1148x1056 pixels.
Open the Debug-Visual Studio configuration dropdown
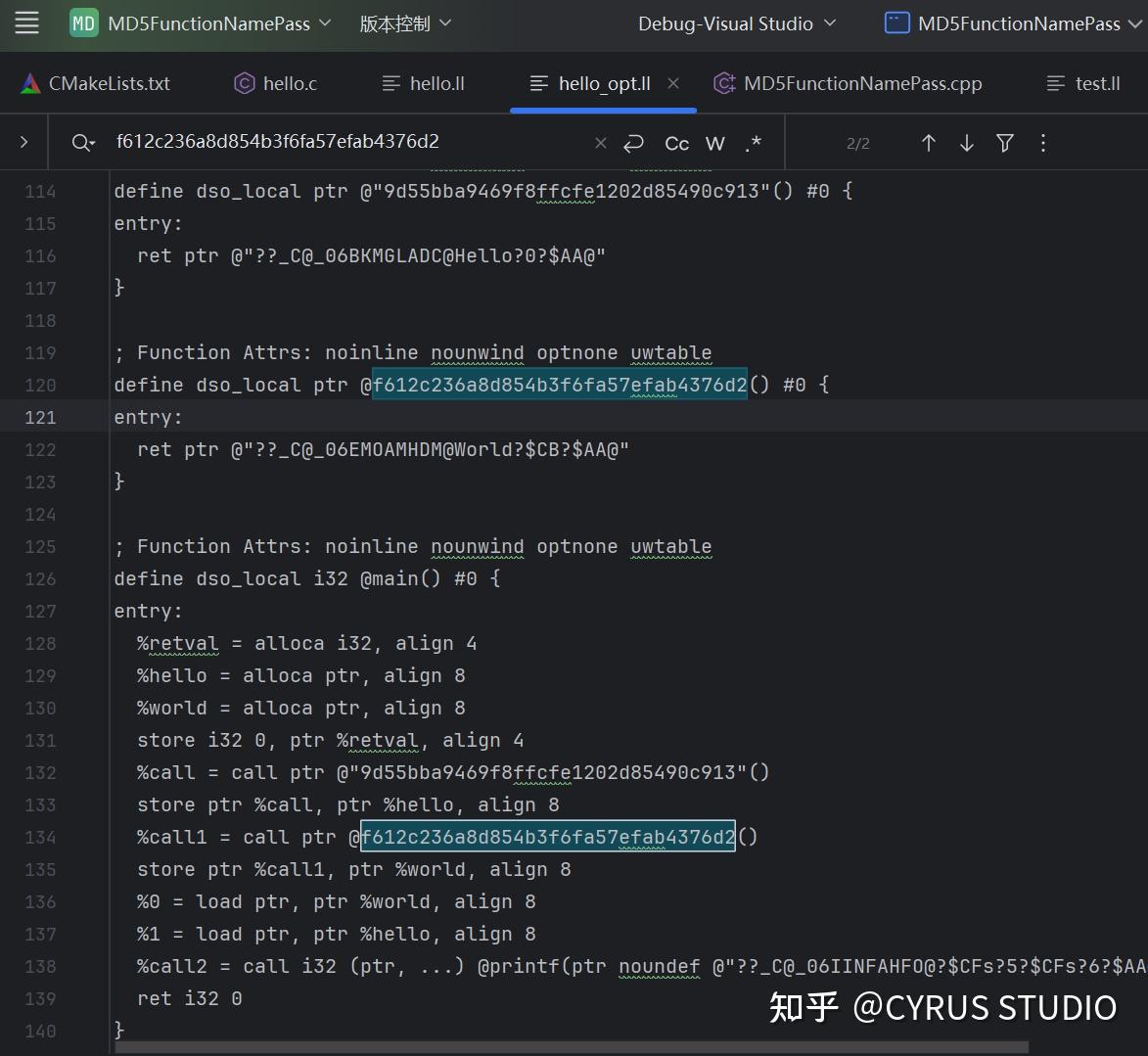point(737,23)
